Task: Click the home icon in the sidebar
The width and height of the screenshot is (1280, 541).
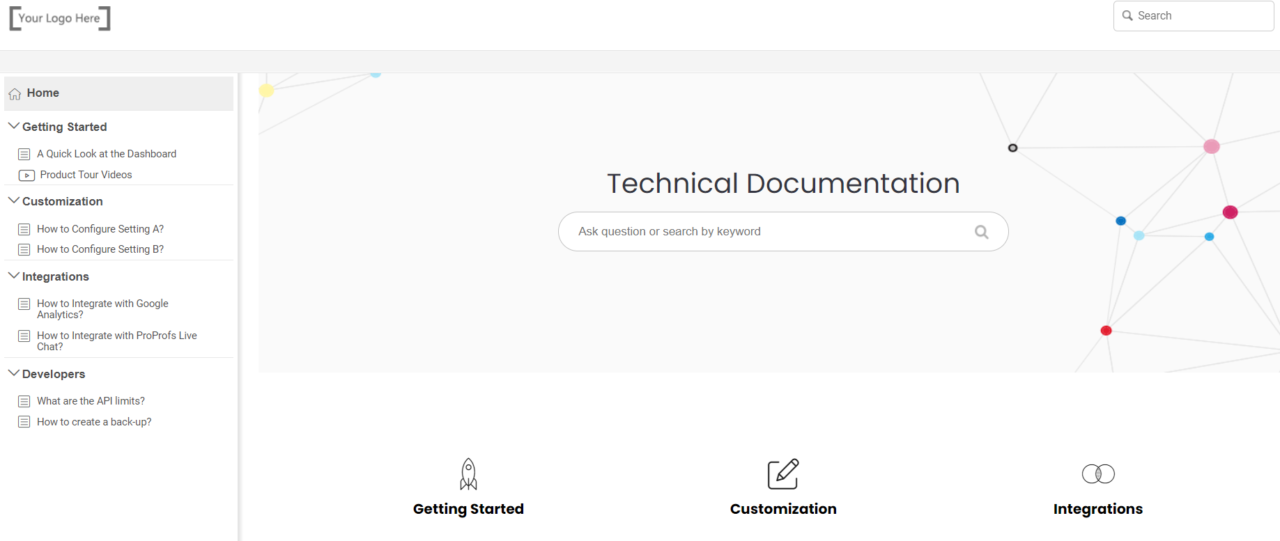Action: pos(15,94)
